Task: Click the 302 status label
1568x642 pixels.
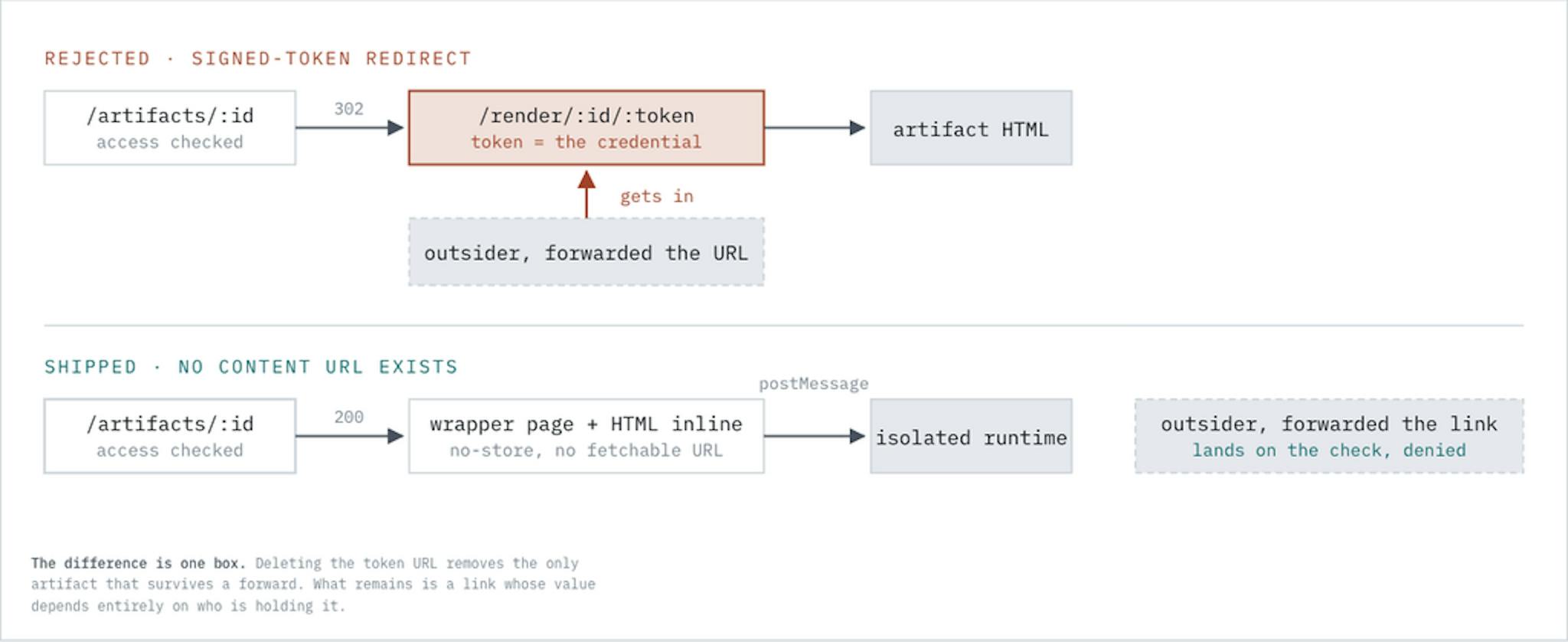Action: click(348, 109)
